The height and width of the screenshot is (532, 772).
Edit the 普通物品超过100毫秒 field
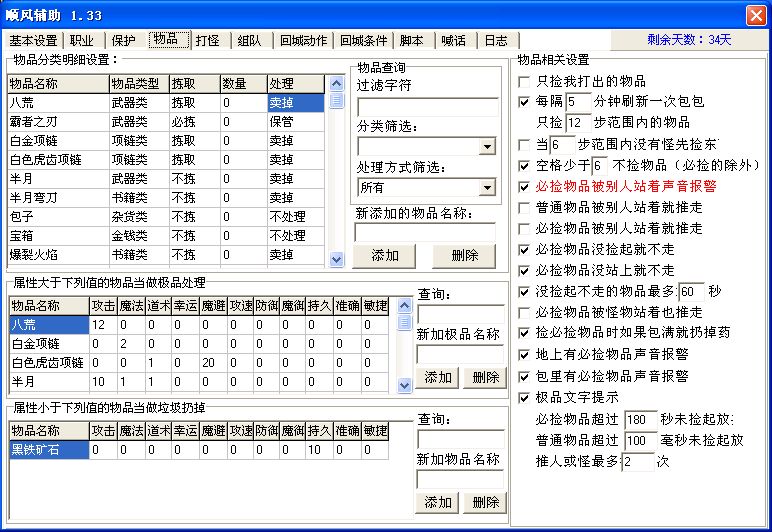tap(640, 440)
